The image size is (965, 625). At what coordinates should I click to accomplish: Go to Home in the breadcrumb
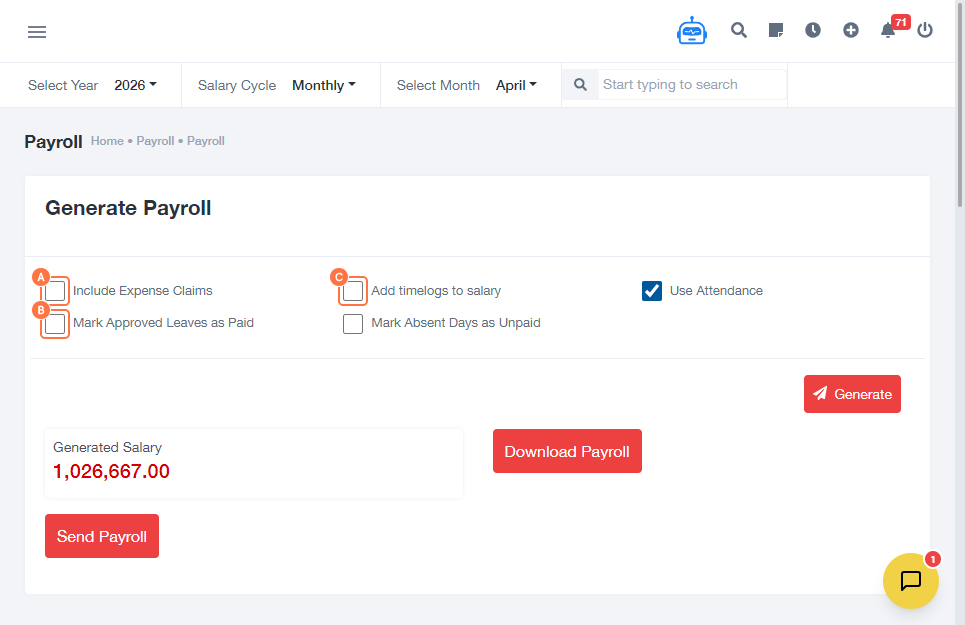pyautogui.click(x=107, y=141)
